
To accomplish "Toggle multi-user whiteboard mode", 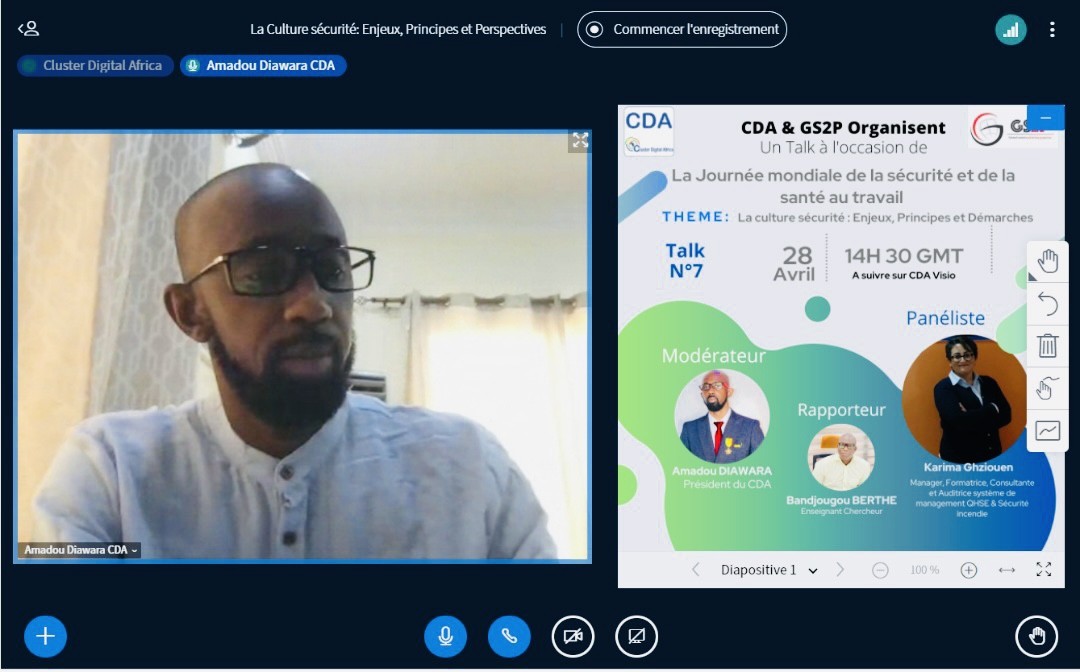I will [1048, 388].
